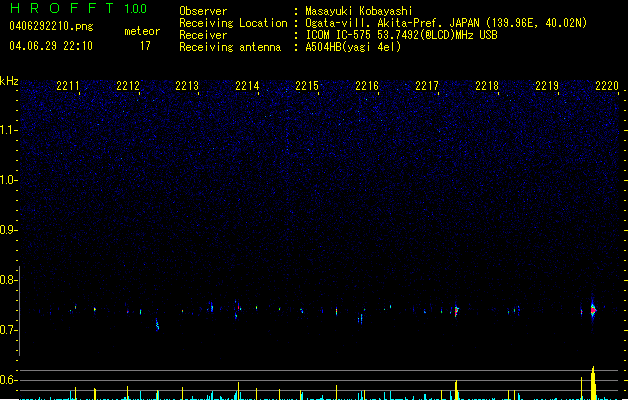Click the 2217 time marker
Viewport: 629px width, 400px height.
(x=427, y=86)
